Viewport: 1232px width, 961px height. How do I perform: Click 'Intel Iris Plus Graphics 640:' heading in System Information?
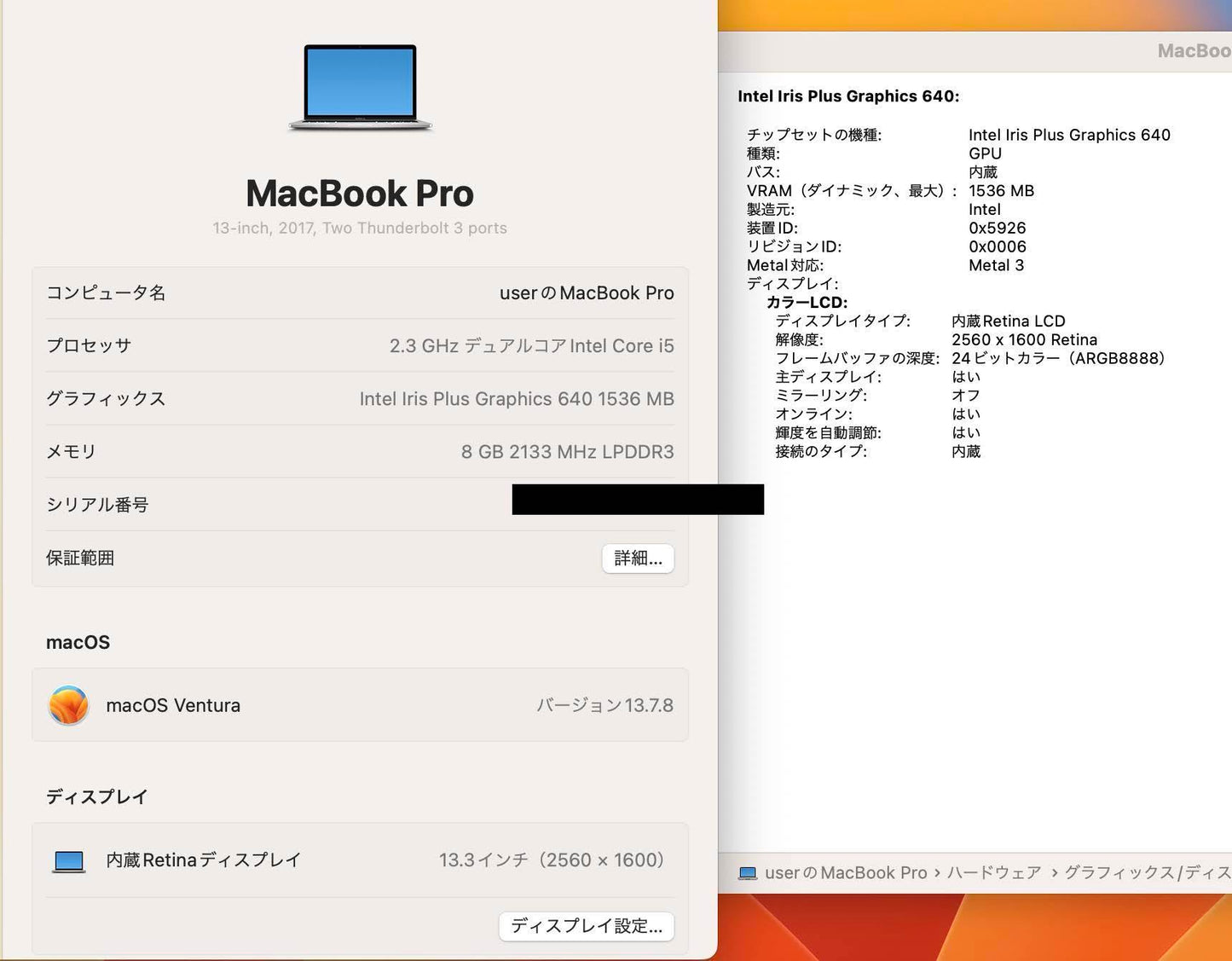[x=848, y=96]
